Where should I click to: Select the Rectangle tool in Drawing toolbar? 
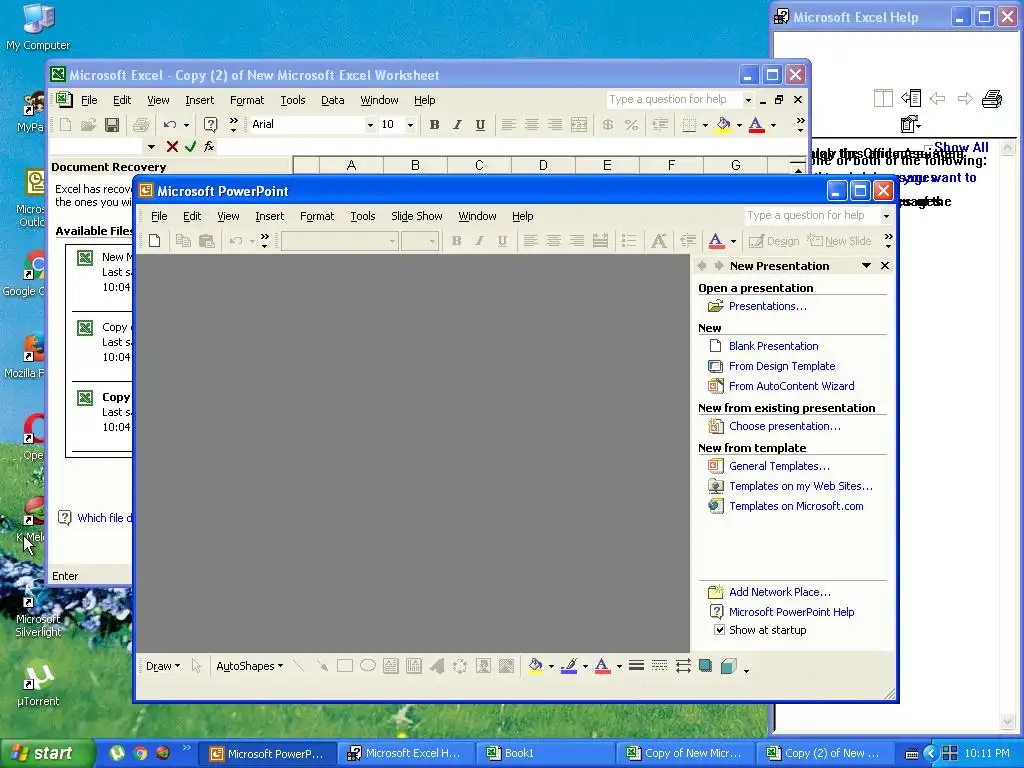(x=345, y=665)
